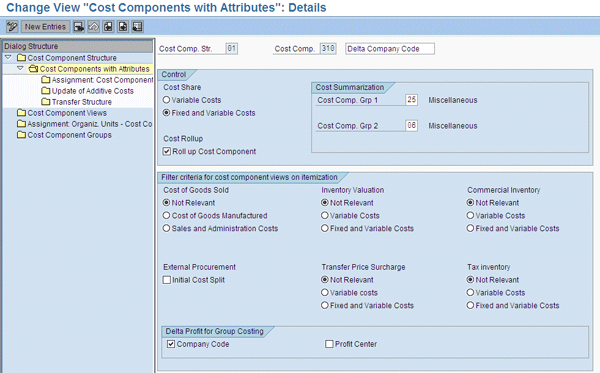
Task: Collapse Cost Components with Attributes node
Action: (20, 68)
